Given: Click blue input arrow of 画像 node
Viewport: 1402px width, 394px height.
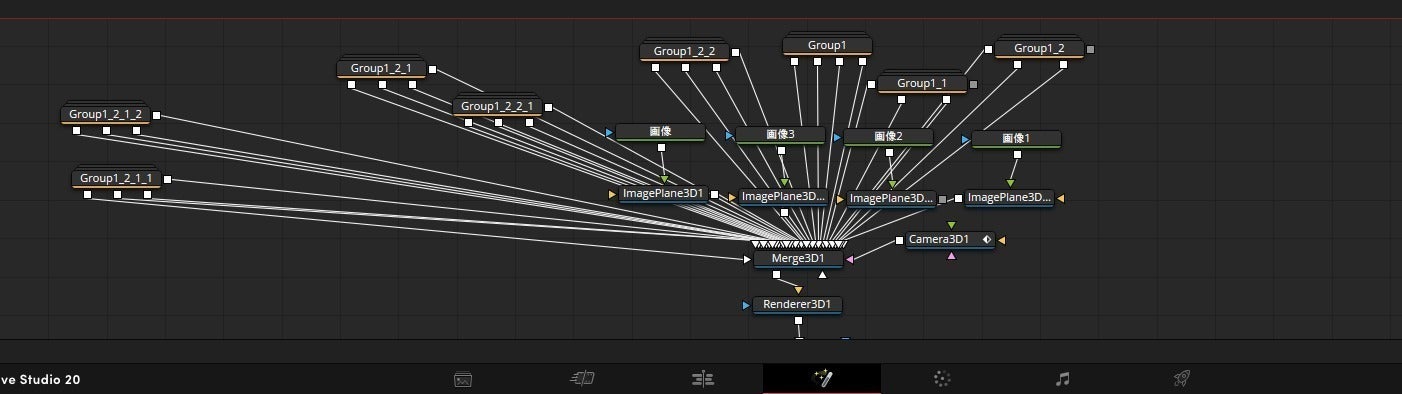Looking at the screenshot, I should 609,132.
